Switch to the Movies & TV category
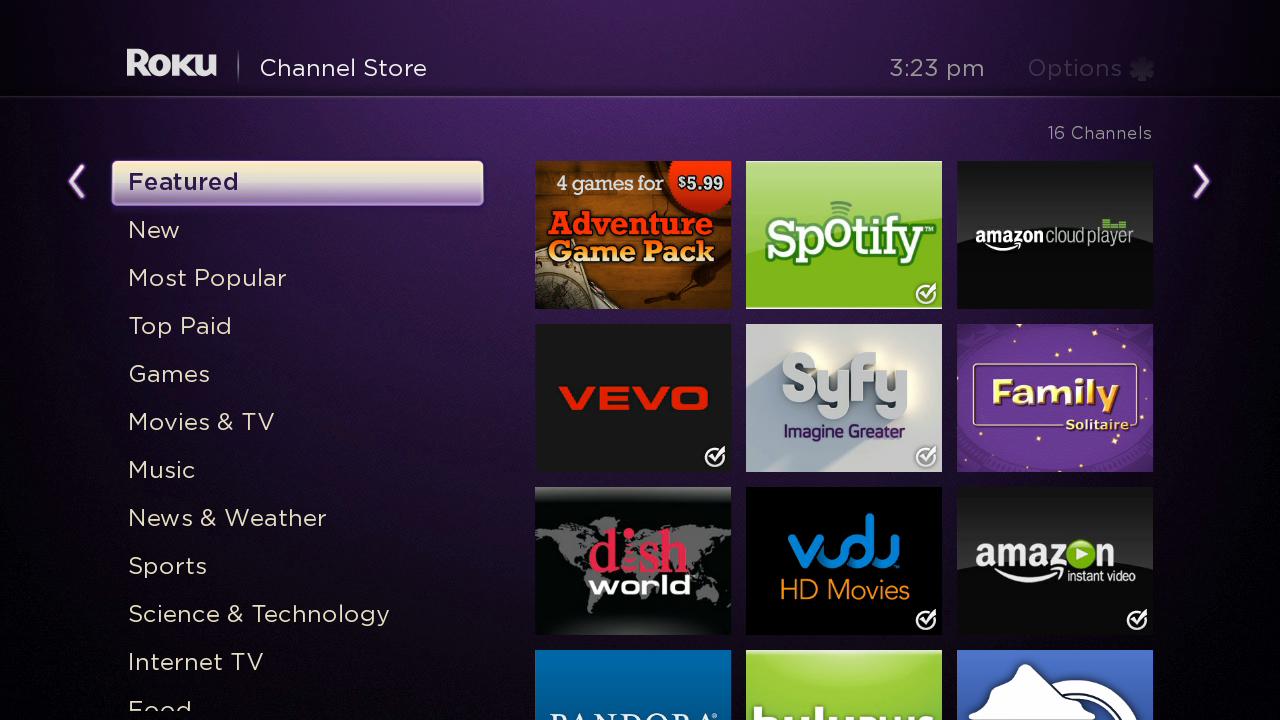This screenshot has width=1280, height=720. coord(201,422)
